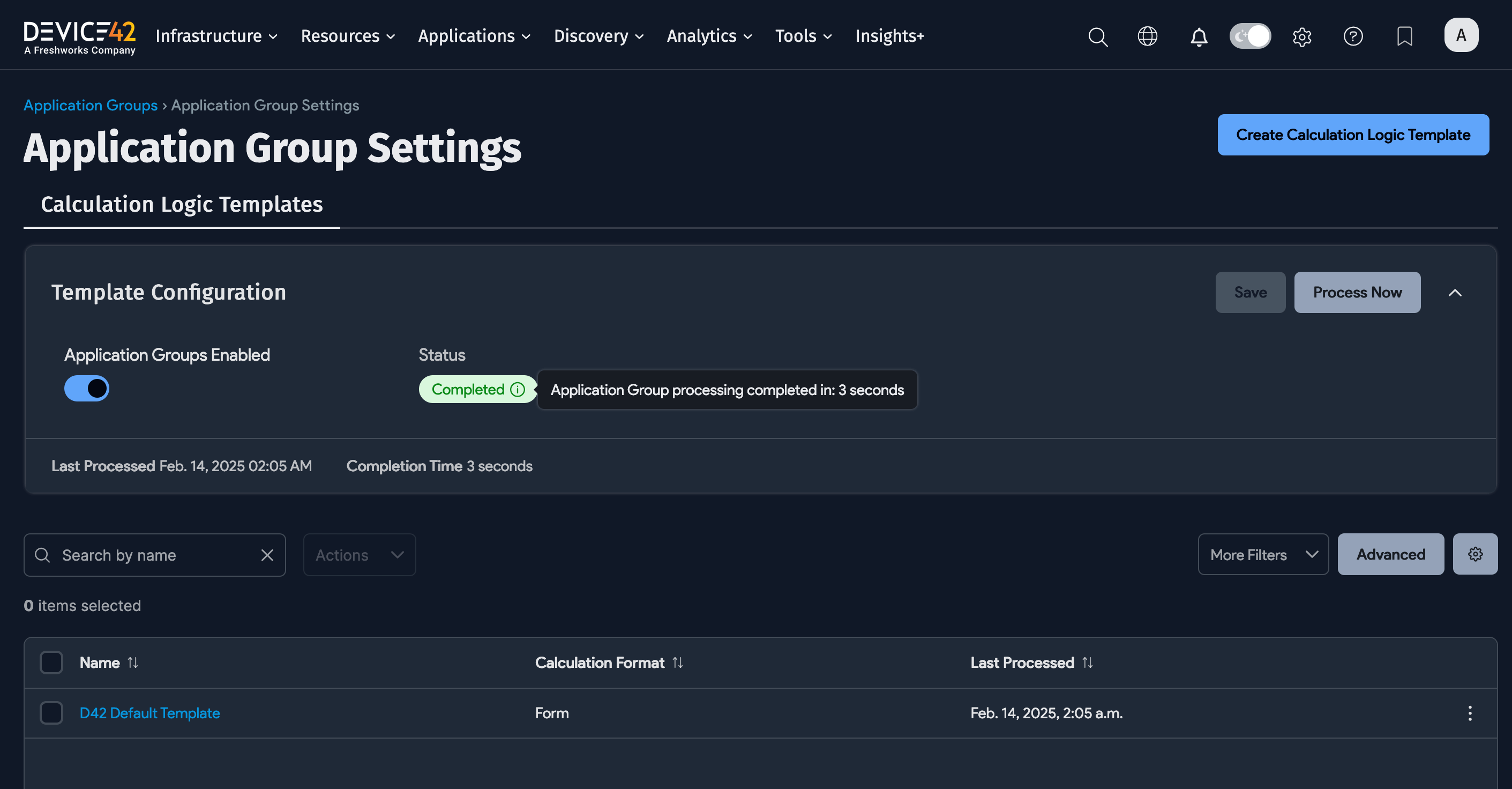
Task: Open the global search
Action: (x=1098, y=36)
